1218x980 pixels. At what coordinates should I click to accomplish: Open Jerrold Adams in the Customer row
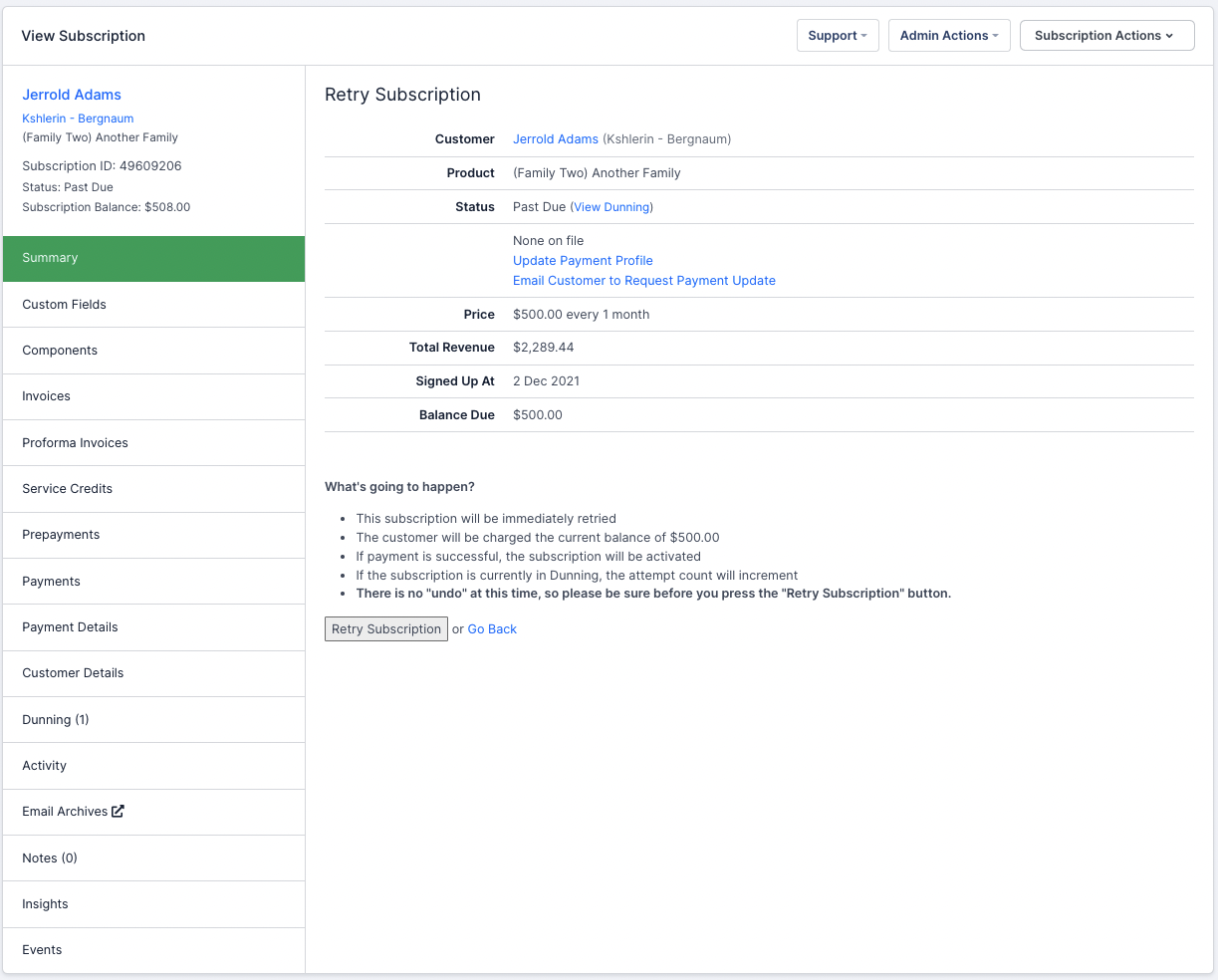point(556,139)
